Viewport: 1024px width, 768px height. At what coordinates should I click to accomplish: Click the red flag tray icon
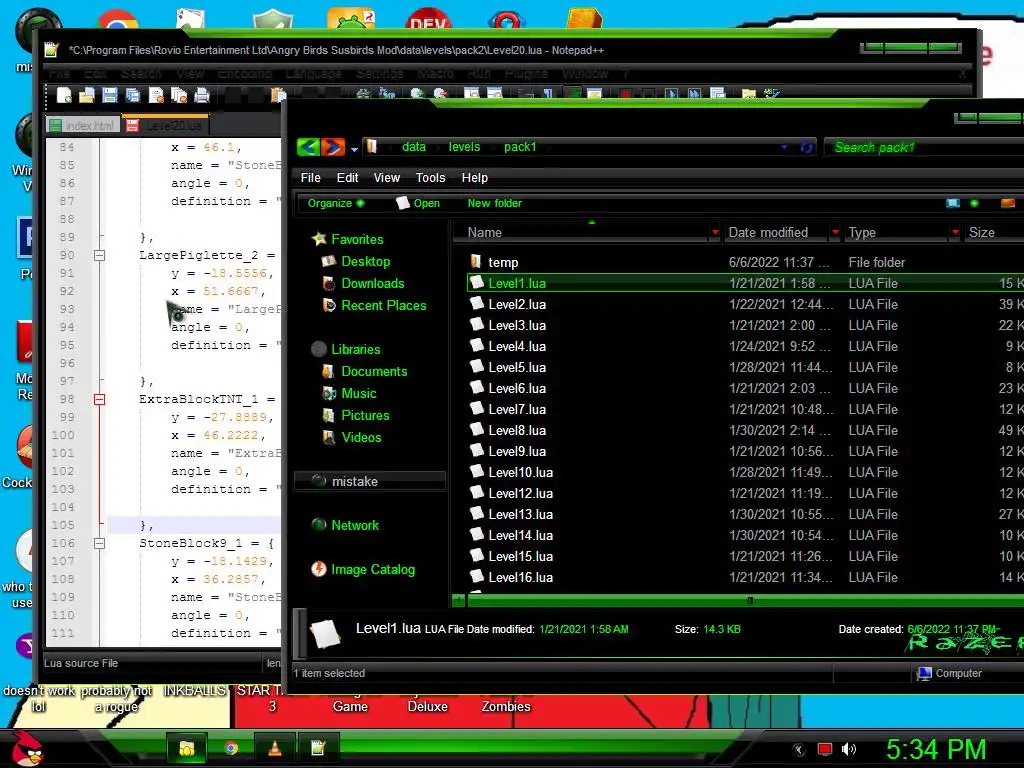pyautogui.click(x=825, y=749)
